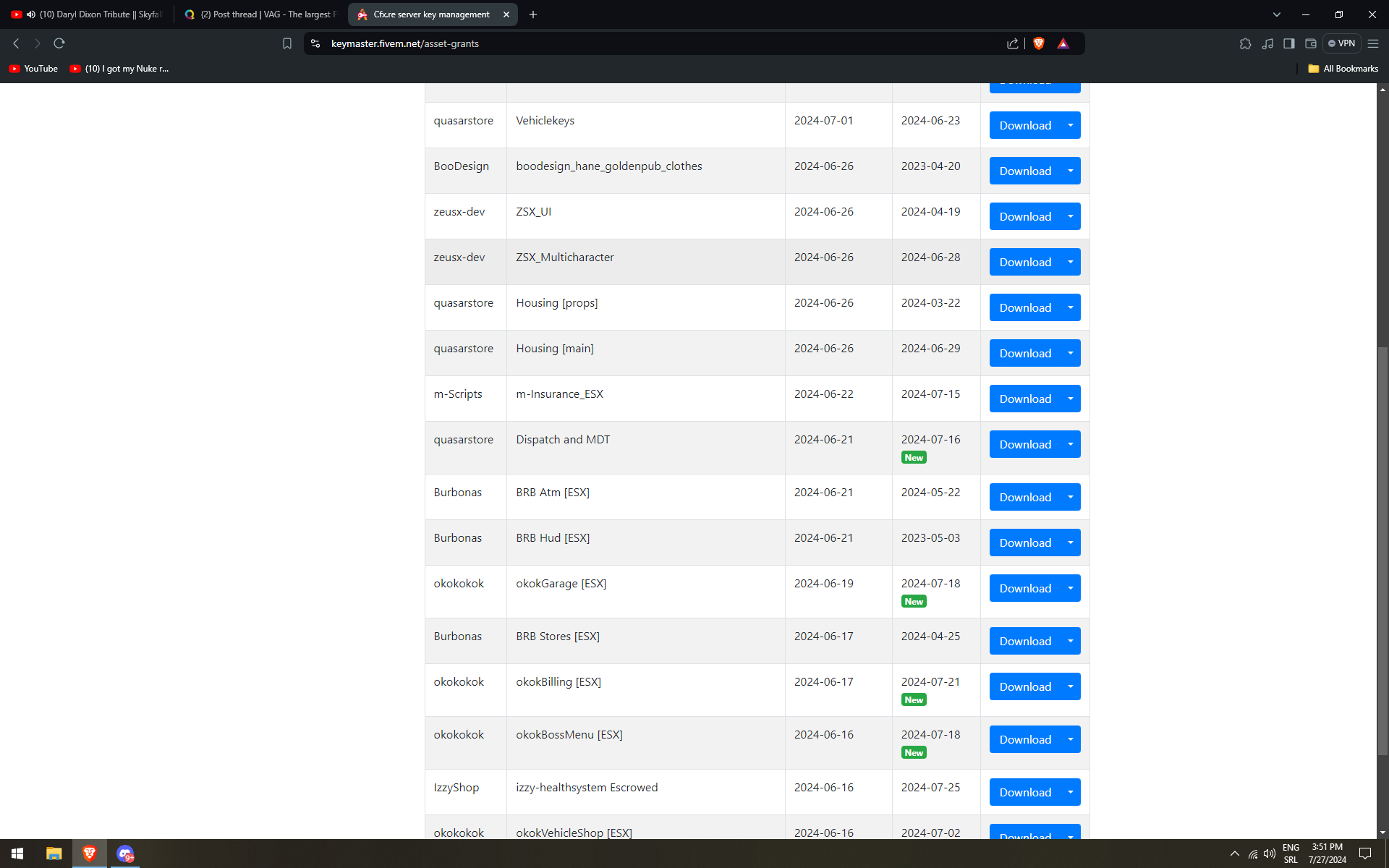Download the ZSX_UI asset
1389x868 pixels.
(1025, 216)
